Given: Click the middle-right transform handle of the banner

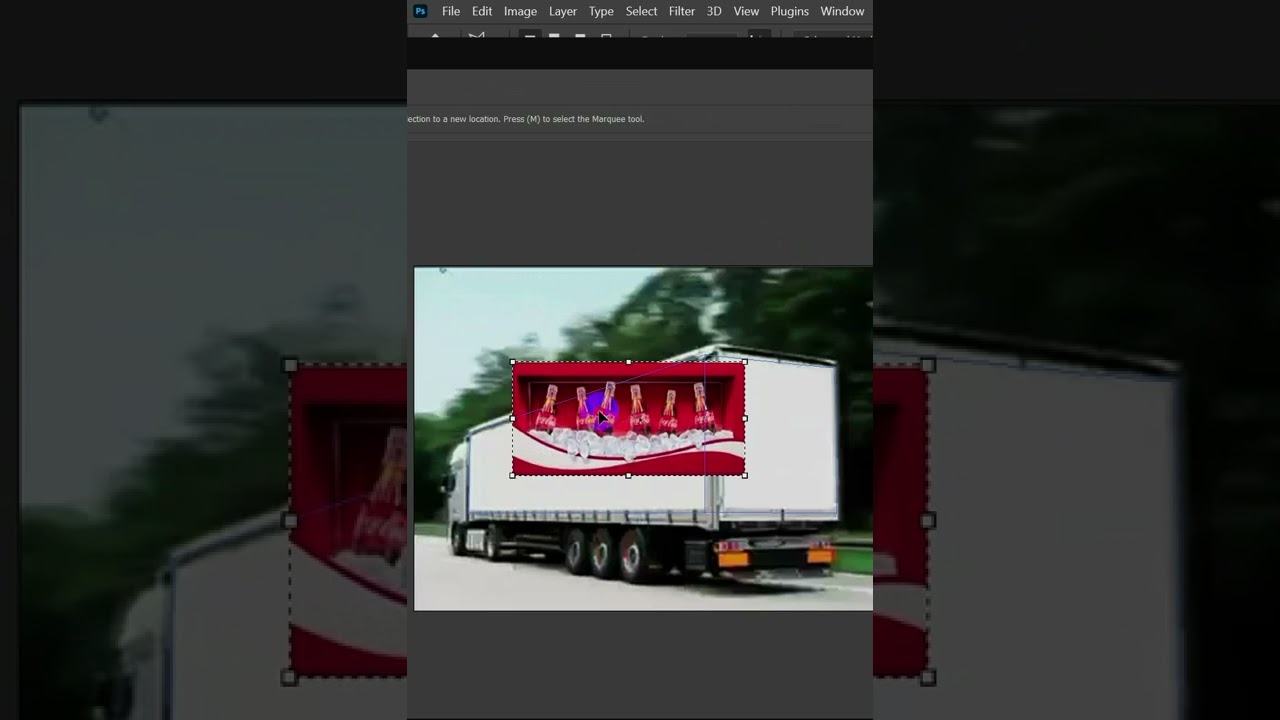Looking at the screenshot, I should 744,419.
